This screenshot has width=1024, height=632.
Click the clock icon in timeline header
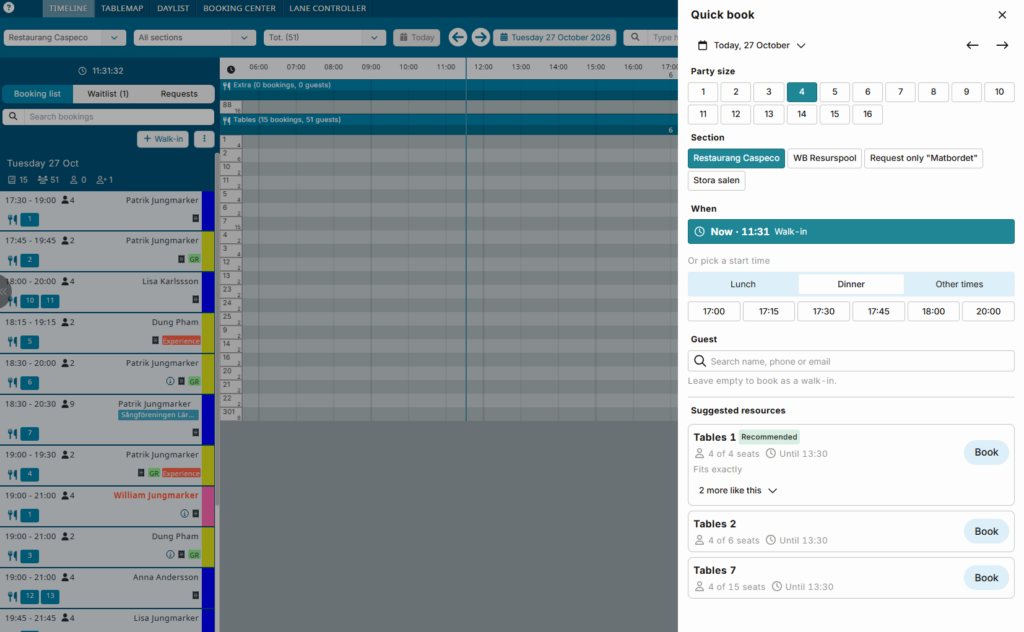231,69
